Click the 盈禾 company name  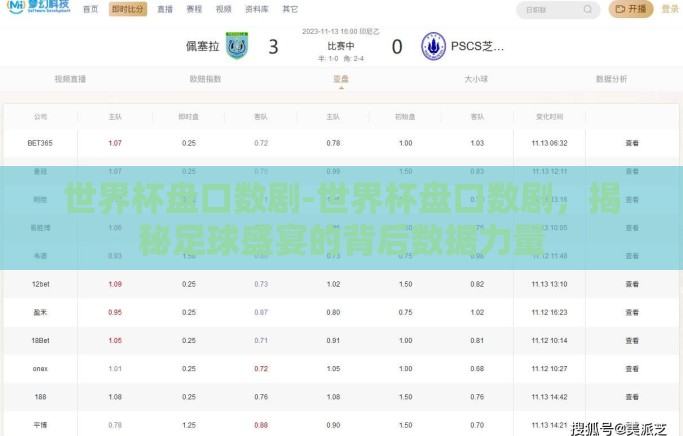41,312
